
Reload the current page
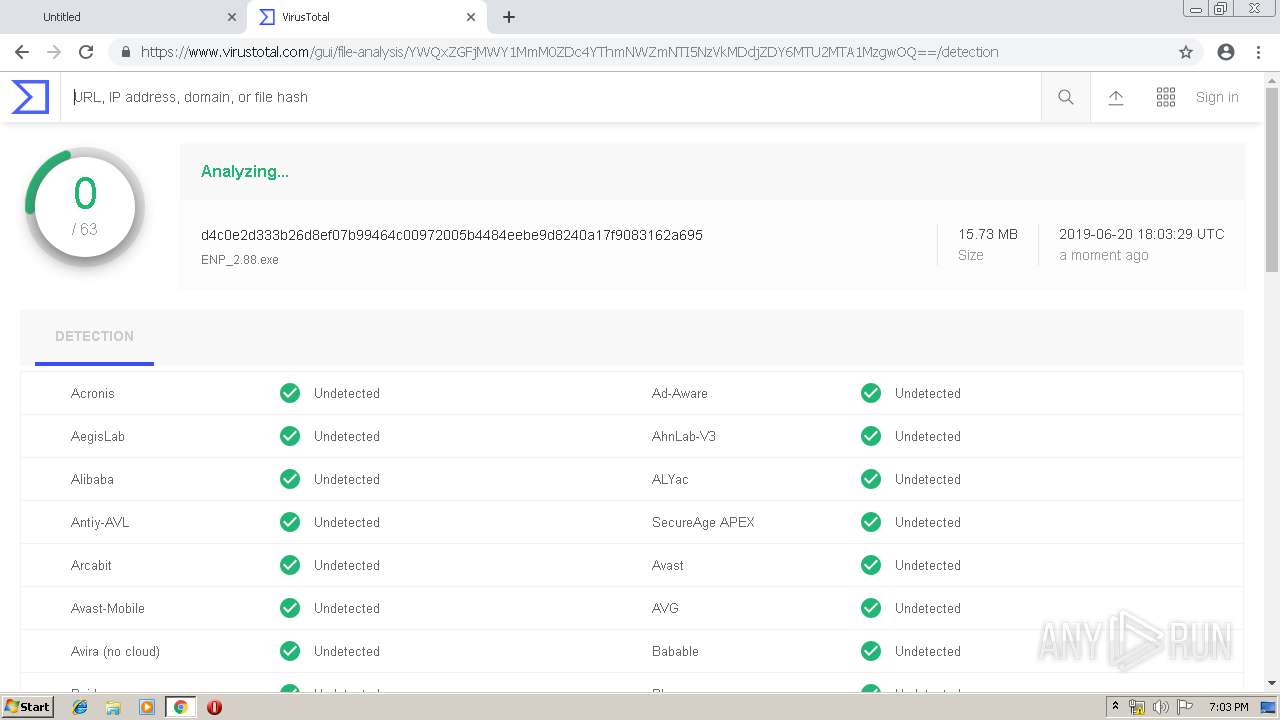[x=86, y=52]
